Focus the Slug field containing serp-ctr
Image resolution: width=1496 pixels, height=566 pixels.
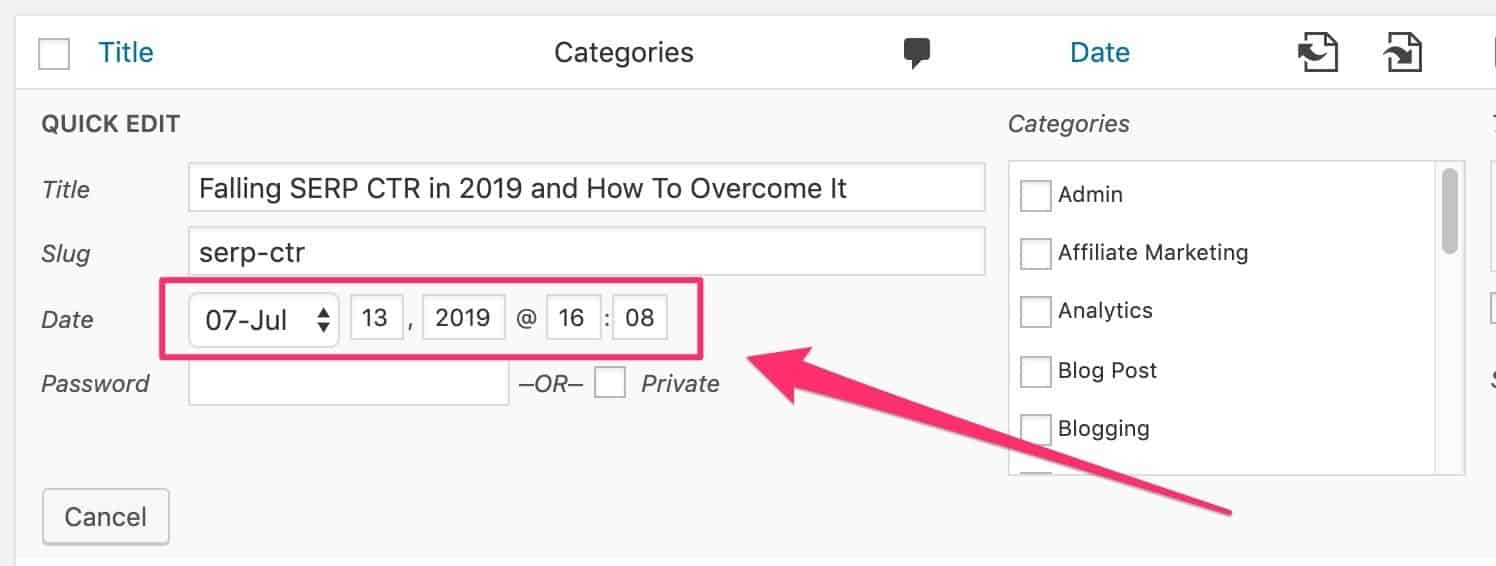click(586, 253)
